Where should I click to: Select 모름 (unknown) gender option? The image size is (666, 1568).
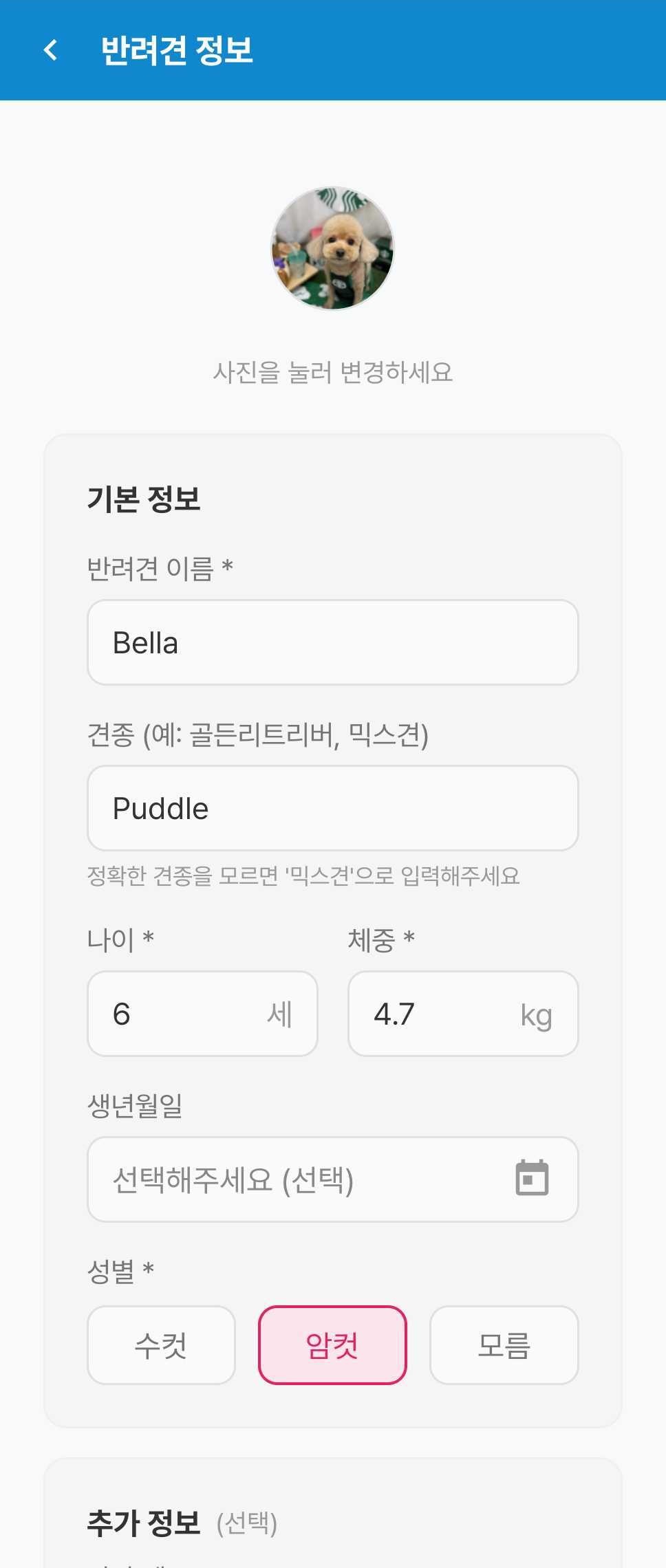[504, 1344]
